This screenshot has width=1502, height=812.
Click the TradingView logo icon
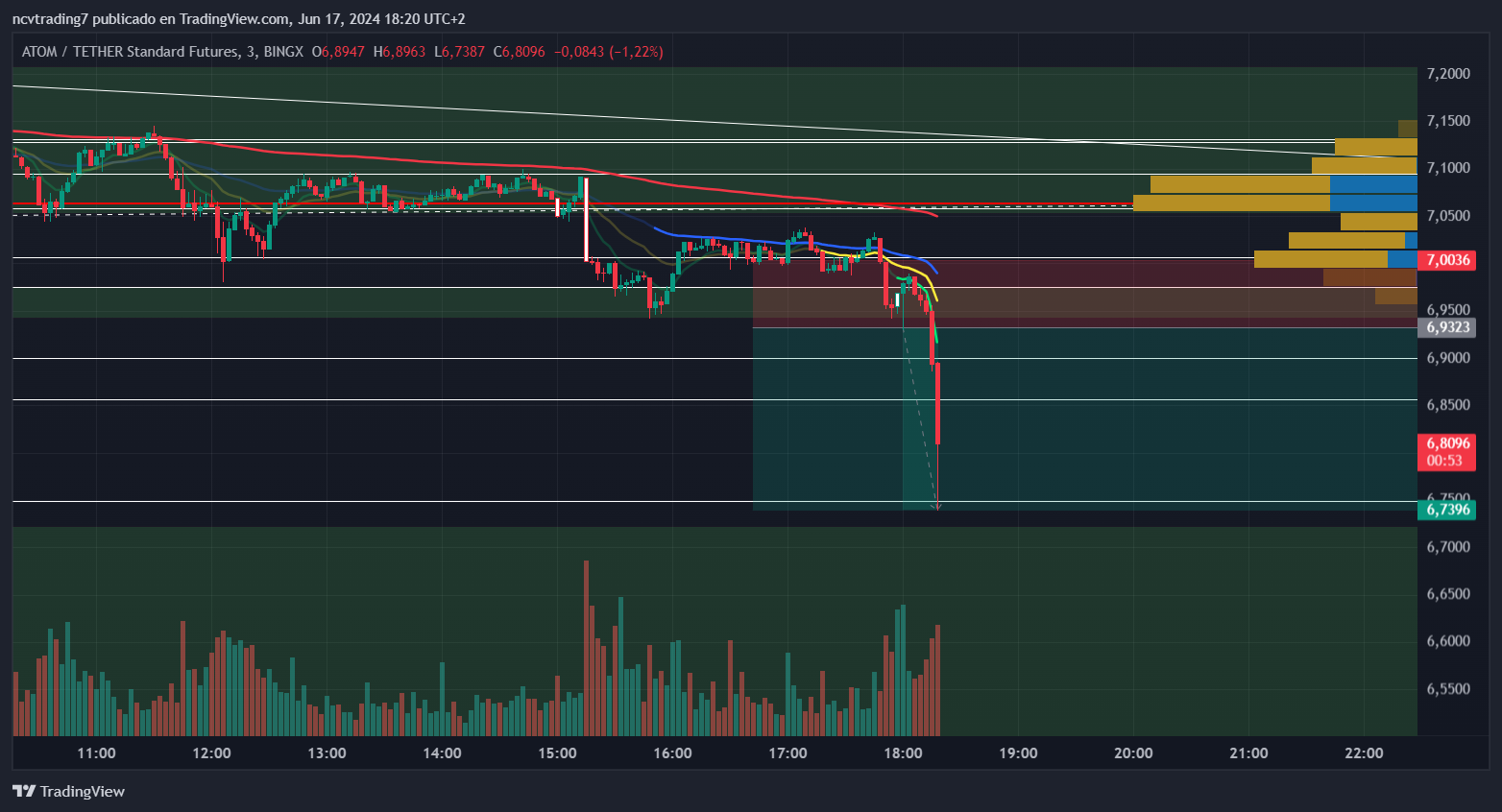coord(24,791)
